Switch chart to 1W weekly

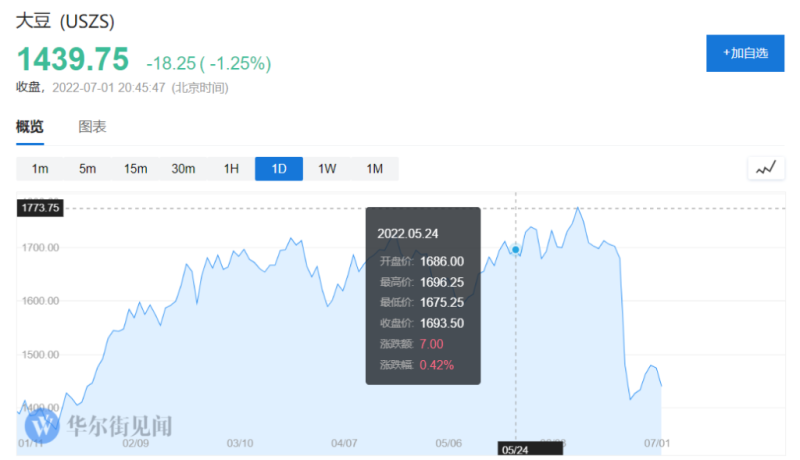point(327,169)
